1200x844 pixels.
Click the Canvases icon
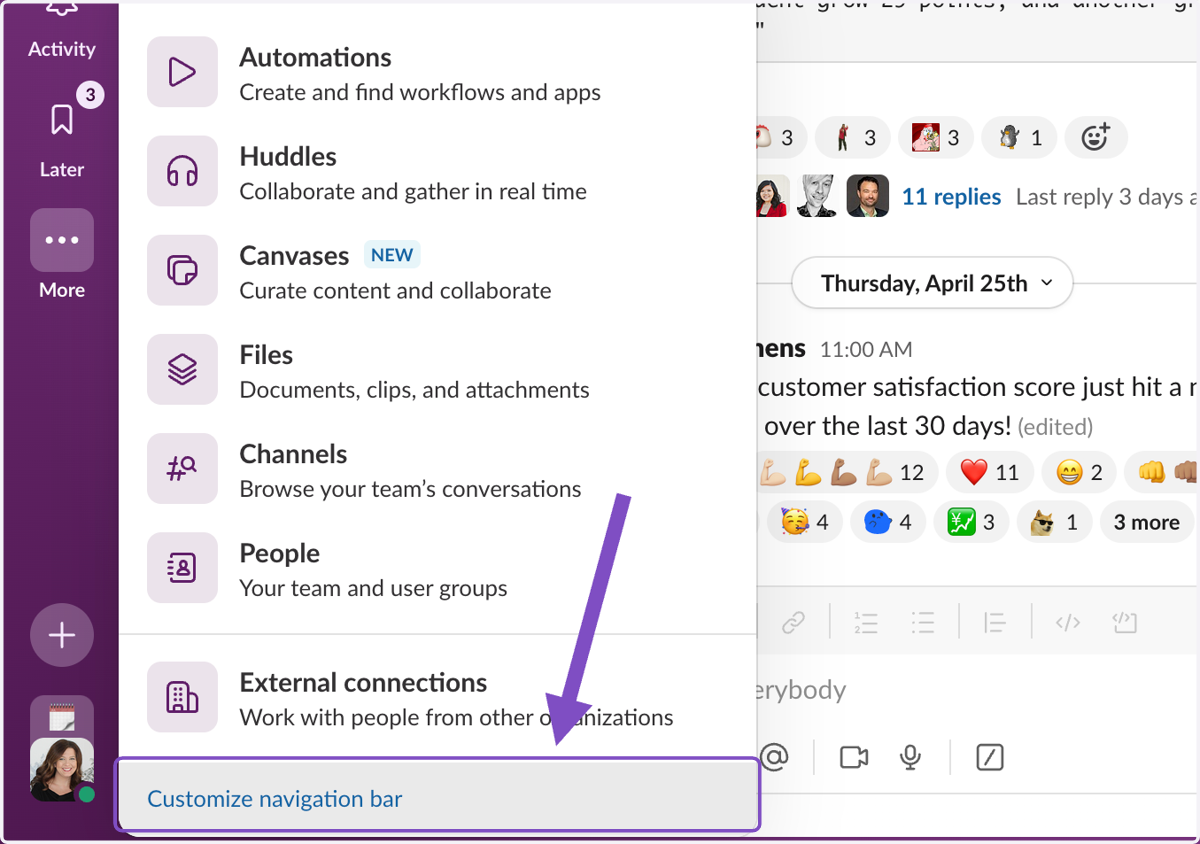pos(182,270)
